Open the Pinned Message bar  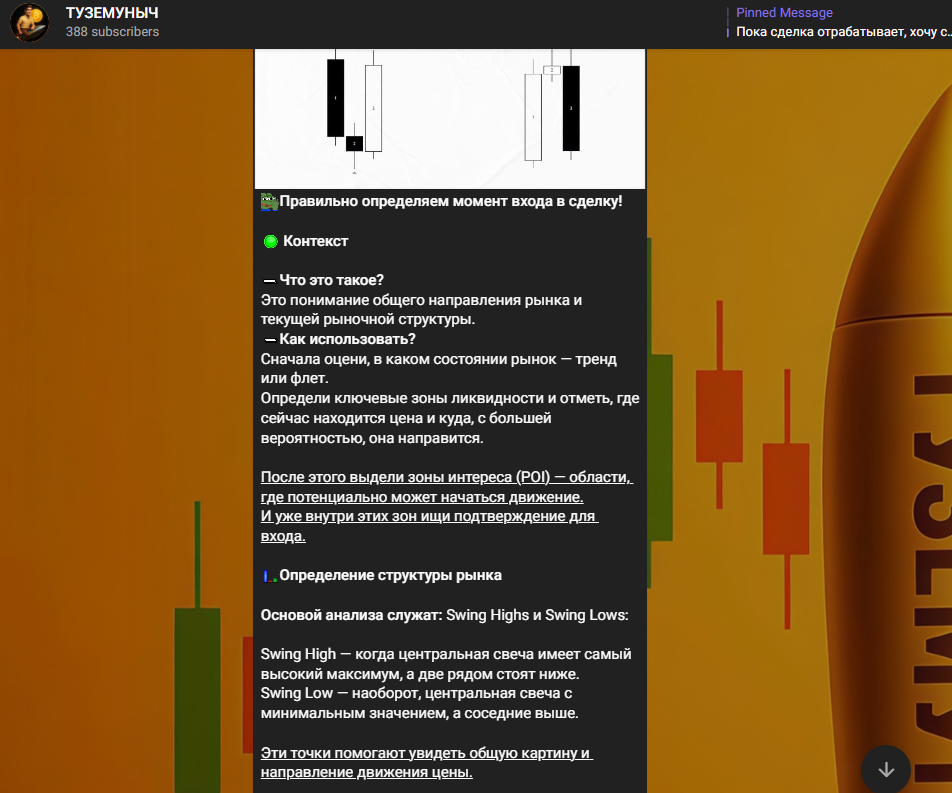839,22
